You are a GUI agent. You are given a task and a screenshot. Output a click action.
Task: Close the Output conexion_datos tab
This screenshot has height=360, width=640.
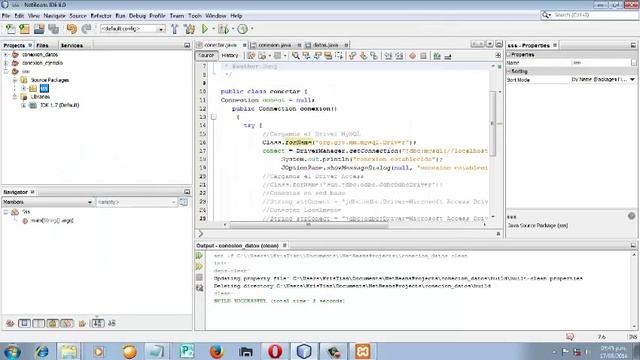(x=284, y=245)
